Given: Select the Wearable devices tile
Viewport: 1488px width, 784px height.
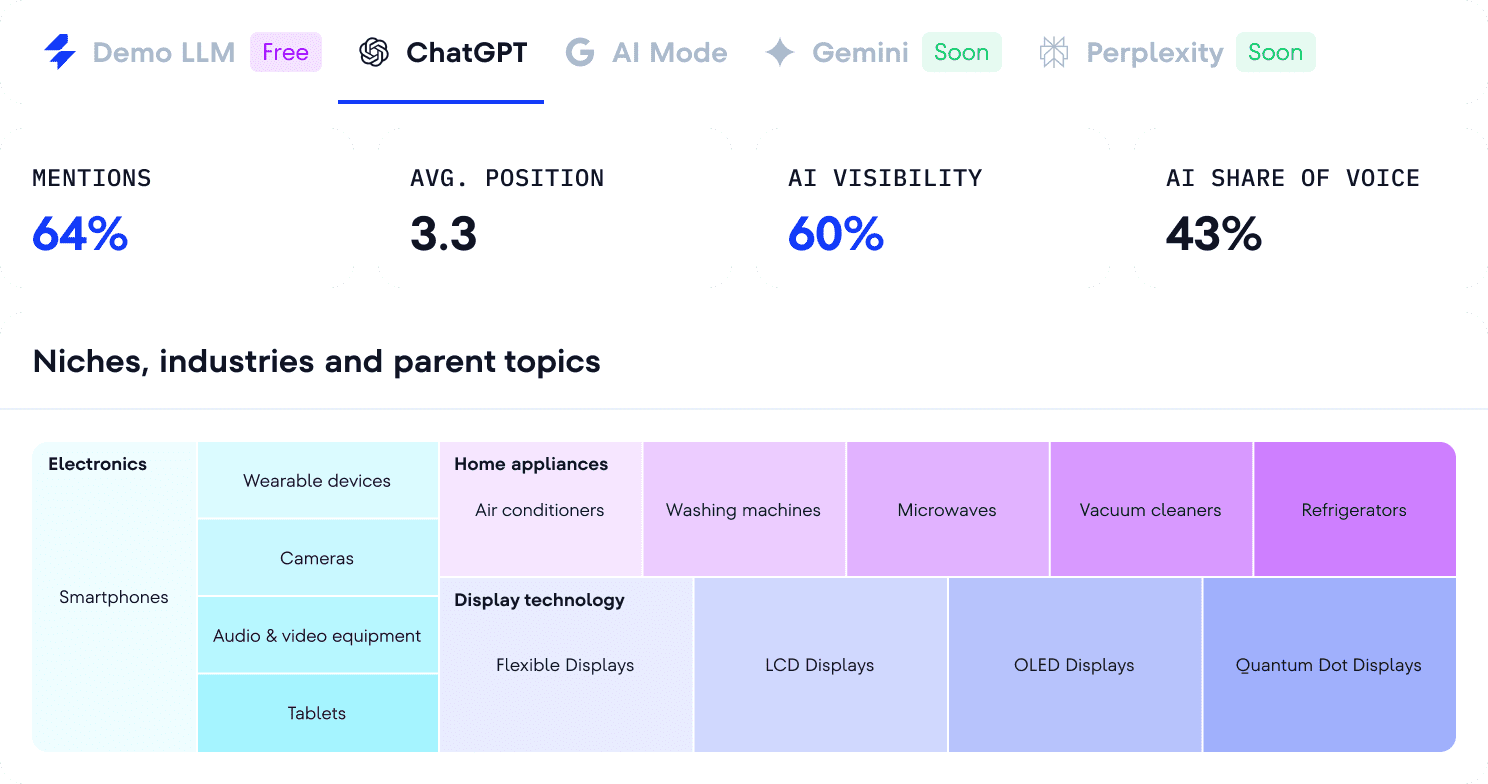Looking at the screenshot, I should [317, 480].
